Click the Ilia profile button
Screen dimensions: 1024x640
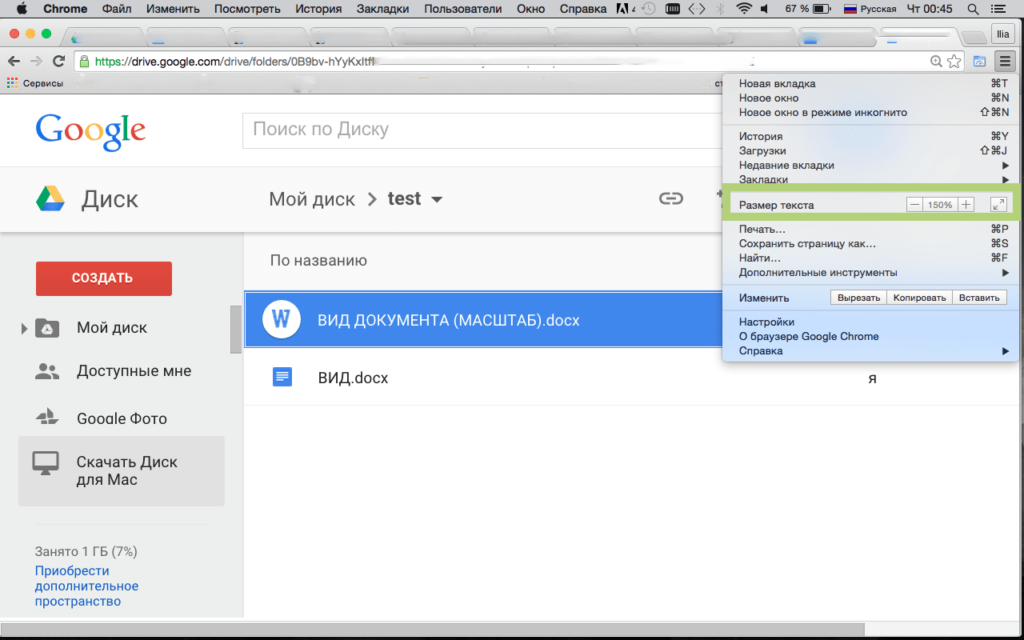click(x=1003, y=33)
